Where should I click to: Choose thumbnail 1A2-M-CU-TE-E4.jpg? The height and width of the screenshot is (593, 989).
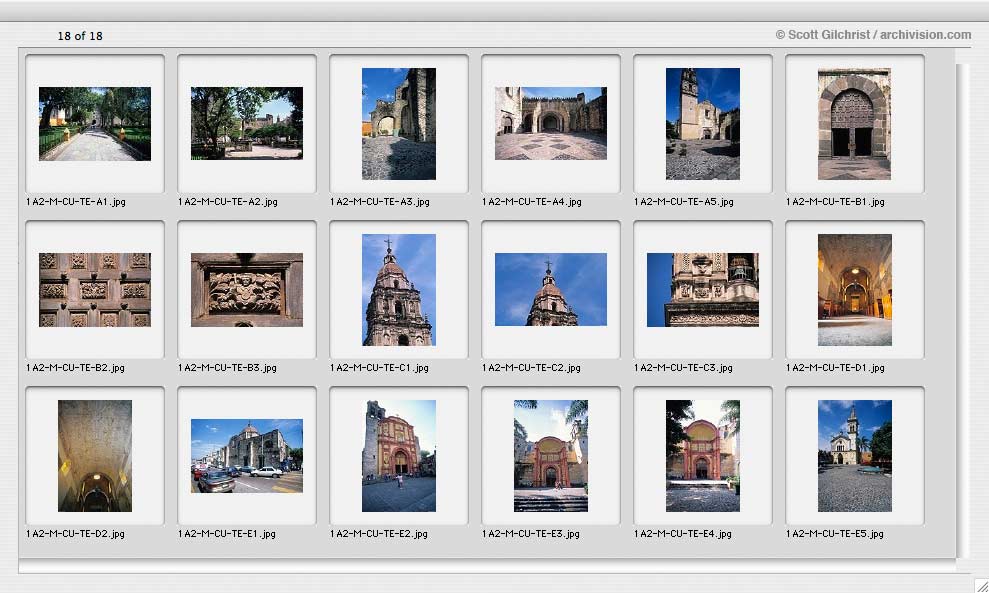(703, 455)
